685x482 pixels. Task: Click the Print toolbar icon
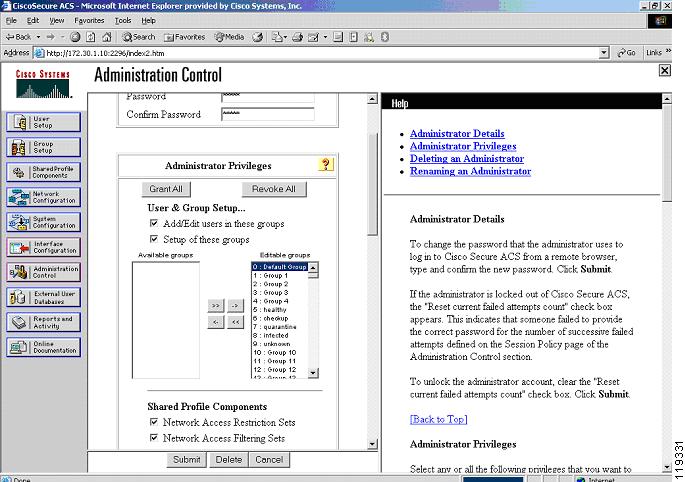pos(298,37)
